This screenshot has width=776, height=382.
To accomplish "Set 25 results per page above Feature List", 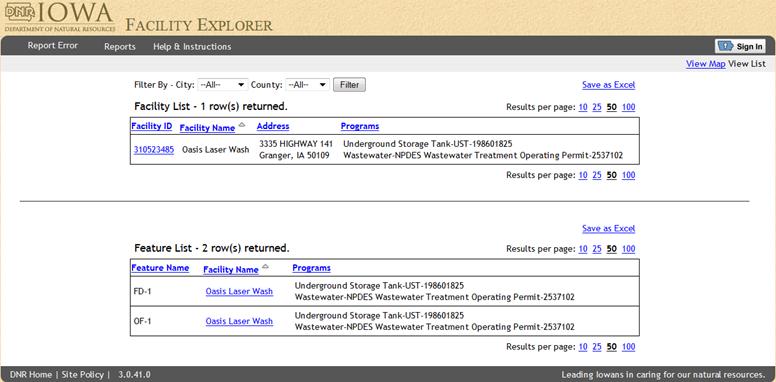I will pos(597,249).
